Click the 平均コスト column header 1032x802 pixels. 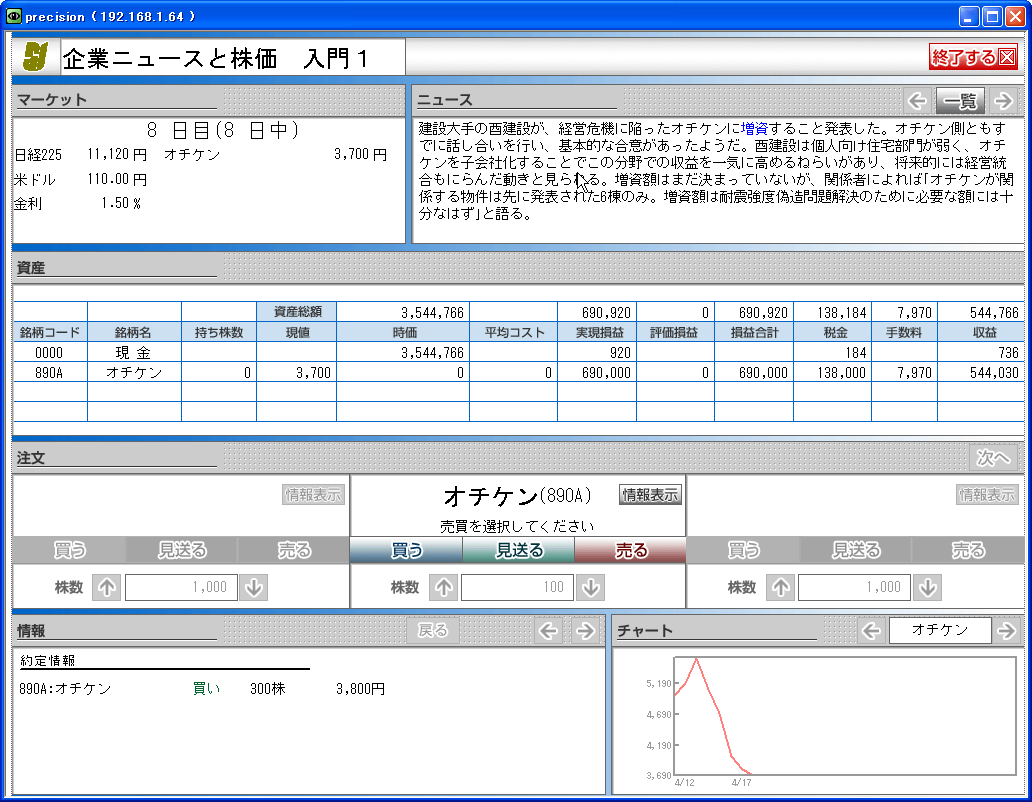(514, 332)
